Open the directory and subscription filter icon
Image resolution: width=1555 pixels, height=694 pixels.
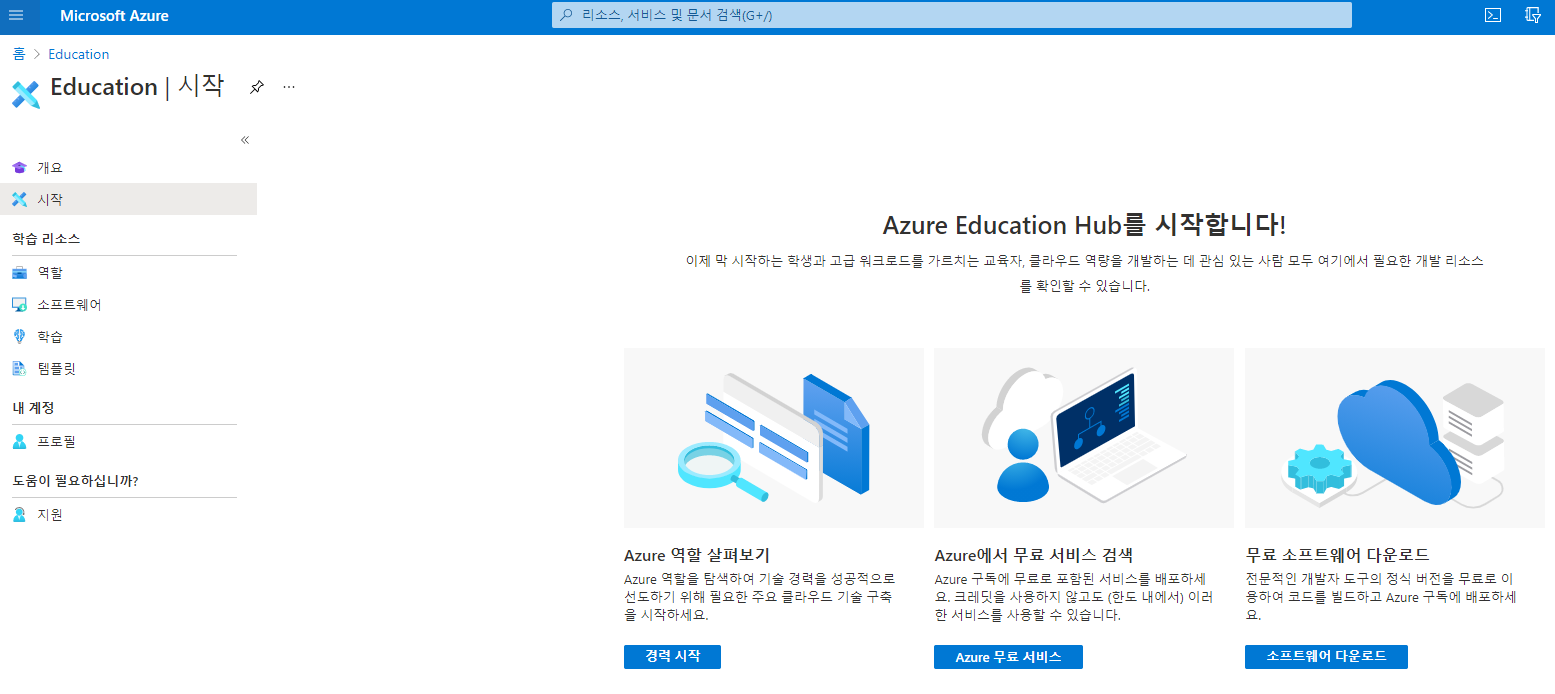click(x=1532, y=16)
